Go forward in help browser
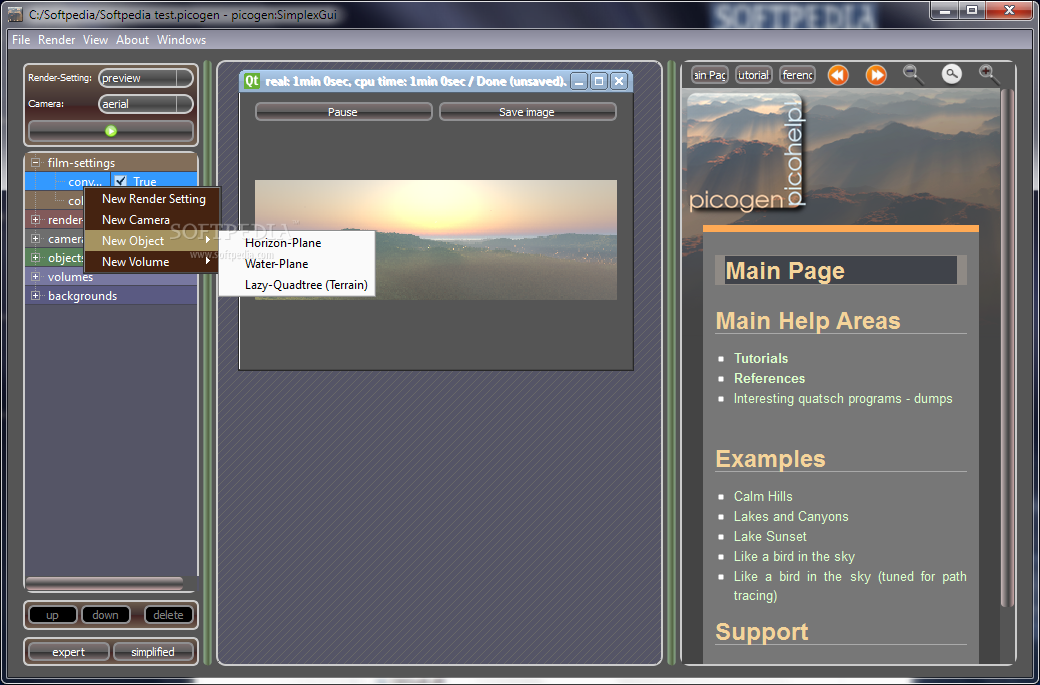This screenshot has width=1040, height=685. coord(876,75)
